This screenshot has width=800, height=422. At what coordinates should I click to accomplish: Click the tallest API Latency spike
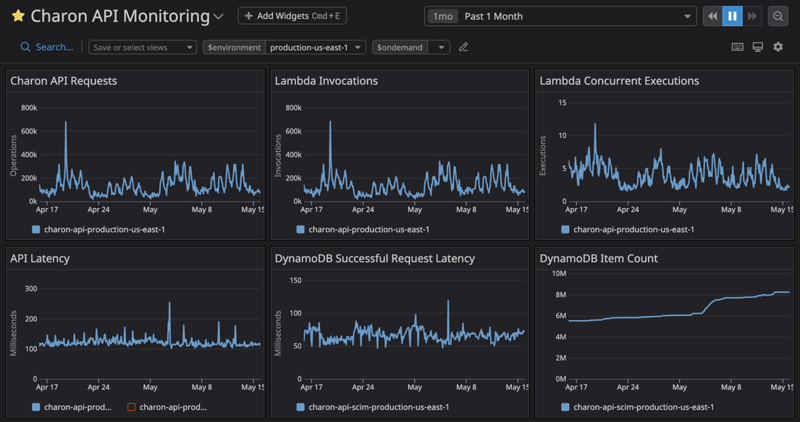169,305
